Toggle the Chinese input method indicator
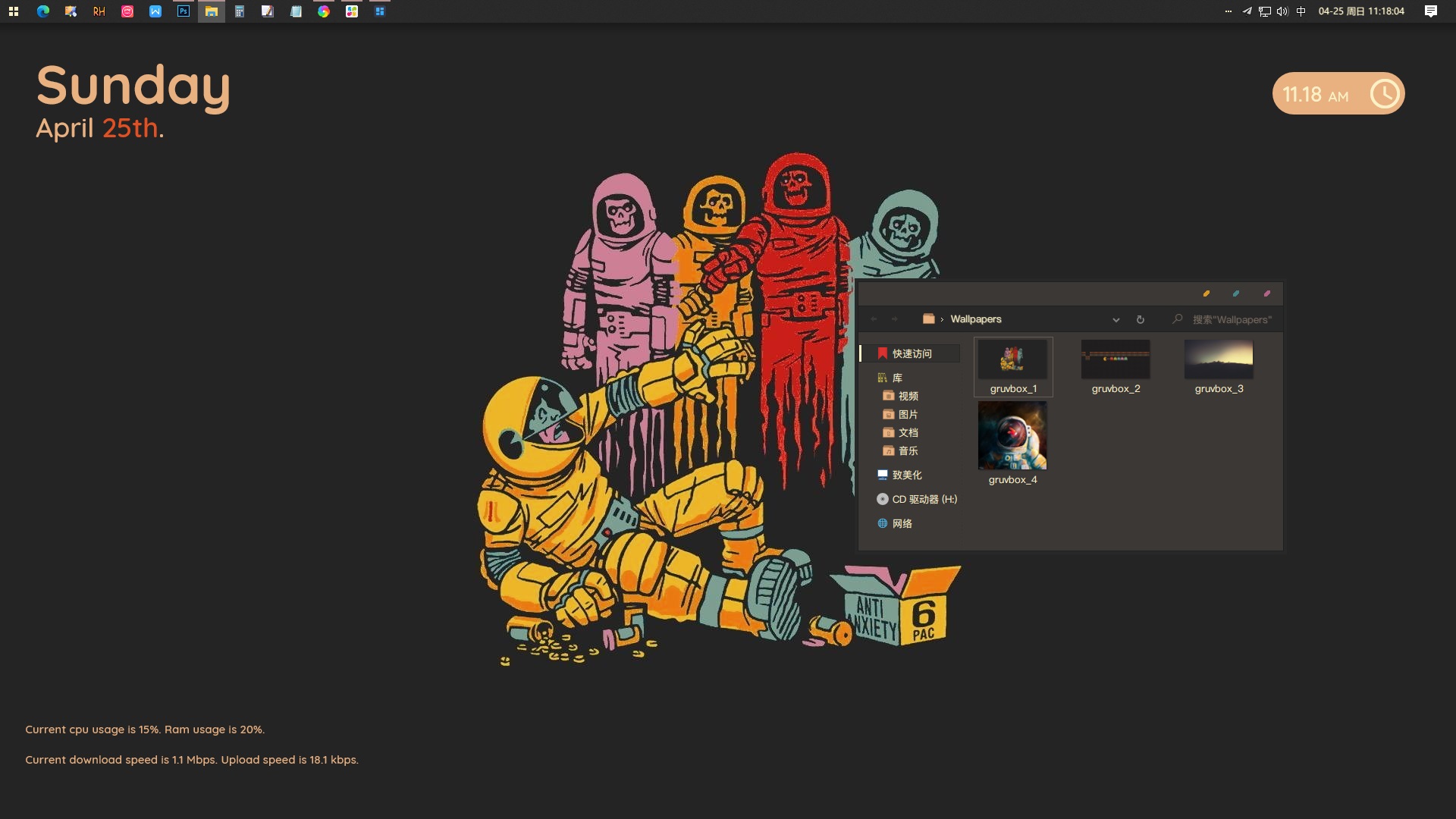 click(1301, 11)
